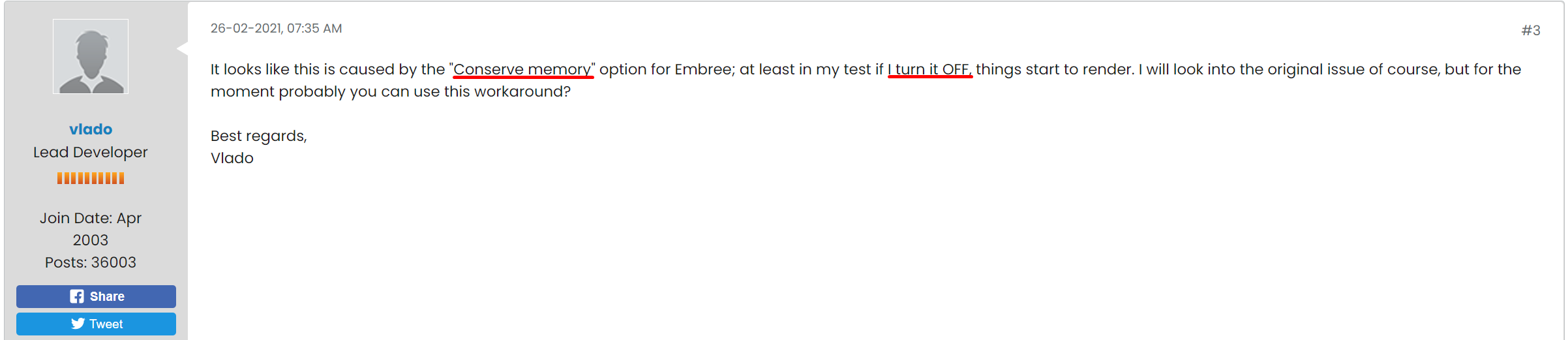Screen dimensions: 1568x340
Task: Click the "Best regards," line
Action: (x=258, y=136)
